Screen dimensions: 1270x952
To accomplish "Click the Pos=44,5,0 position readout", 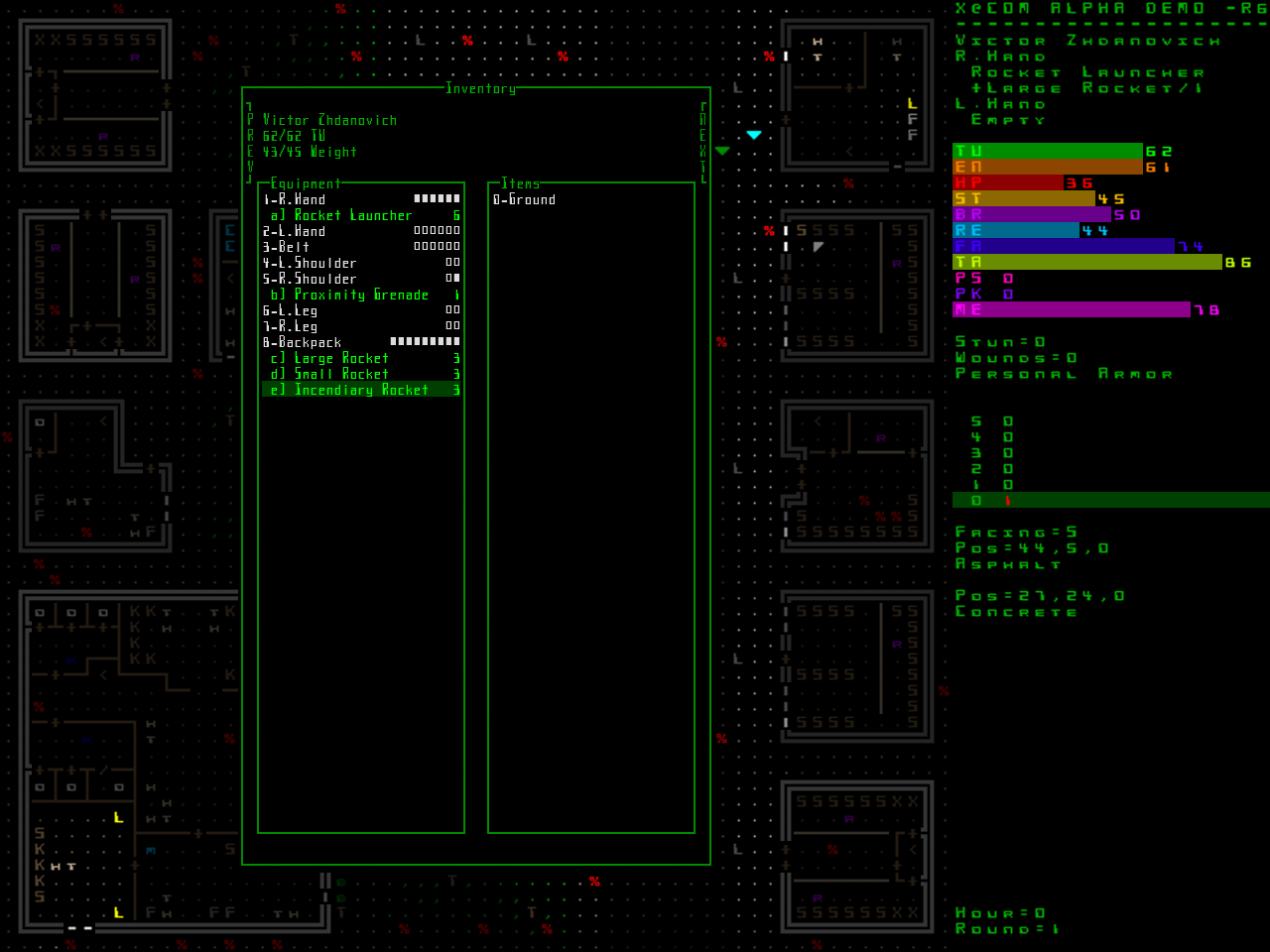I will click(1033, 548).
